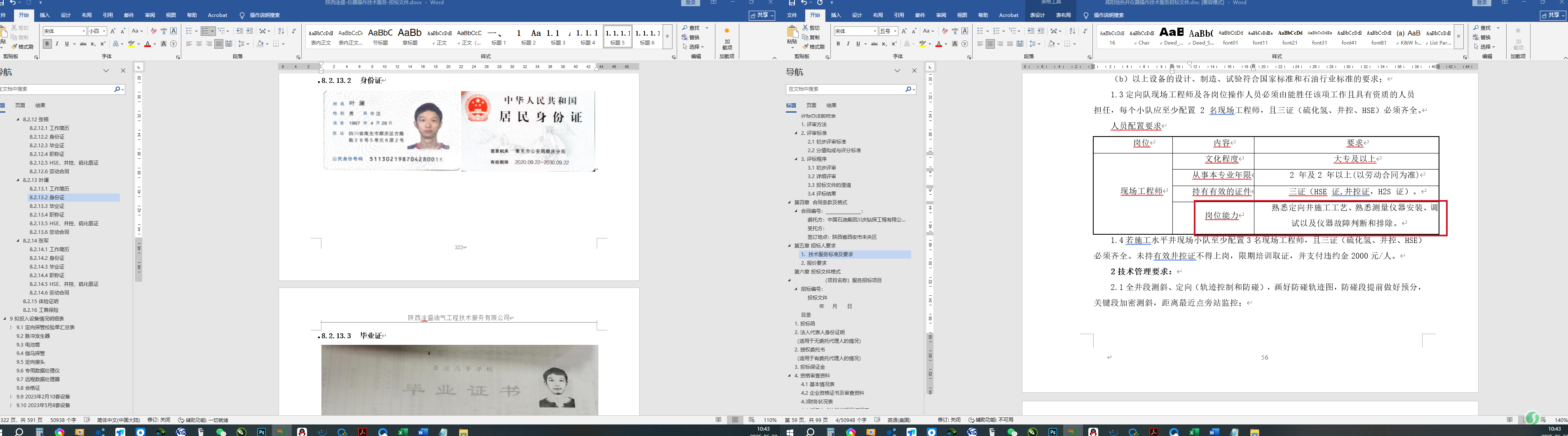Open the font size dropdown in the right window

coord(895,31)
